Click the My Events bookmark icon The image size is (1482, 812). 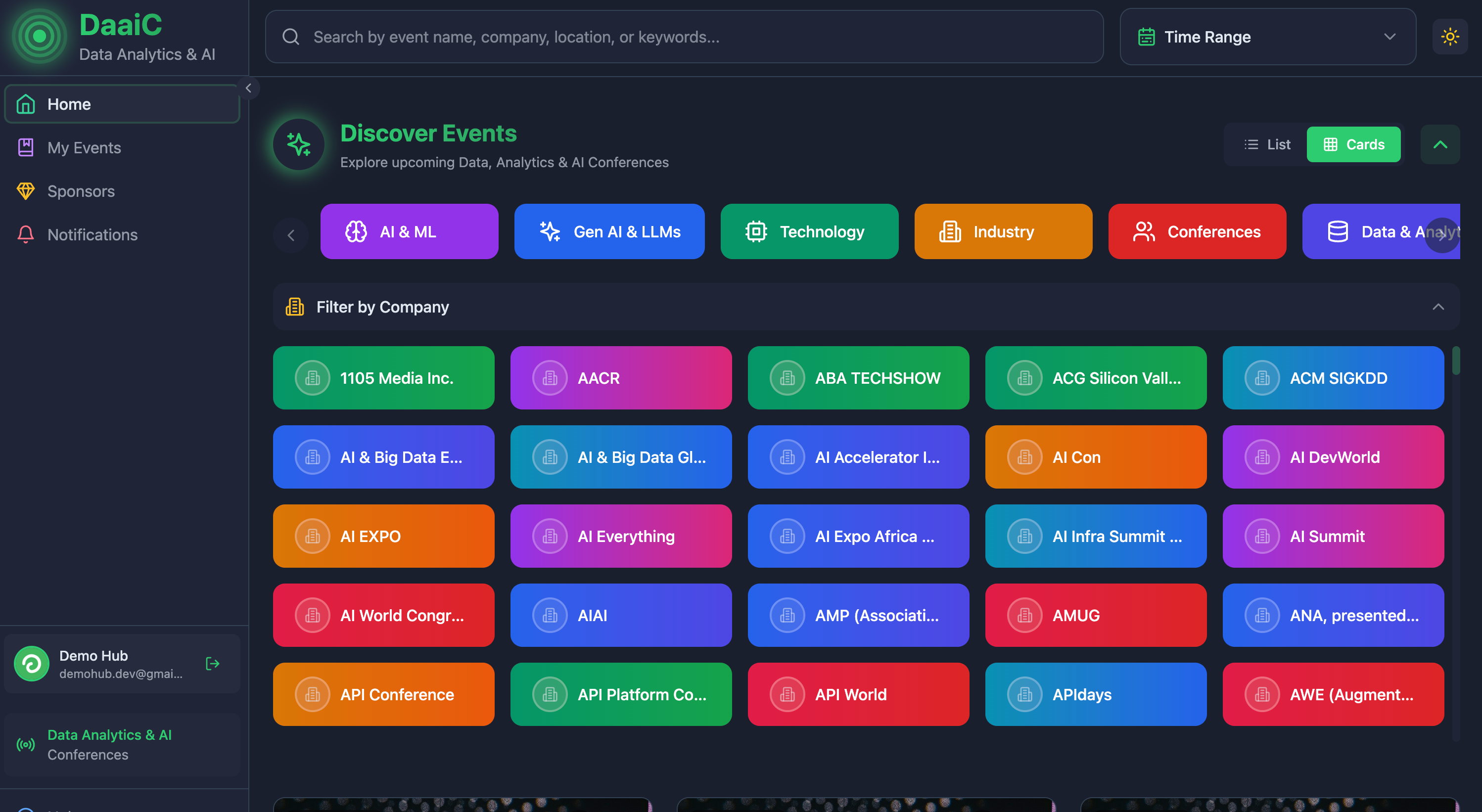[x=26, y=148]
